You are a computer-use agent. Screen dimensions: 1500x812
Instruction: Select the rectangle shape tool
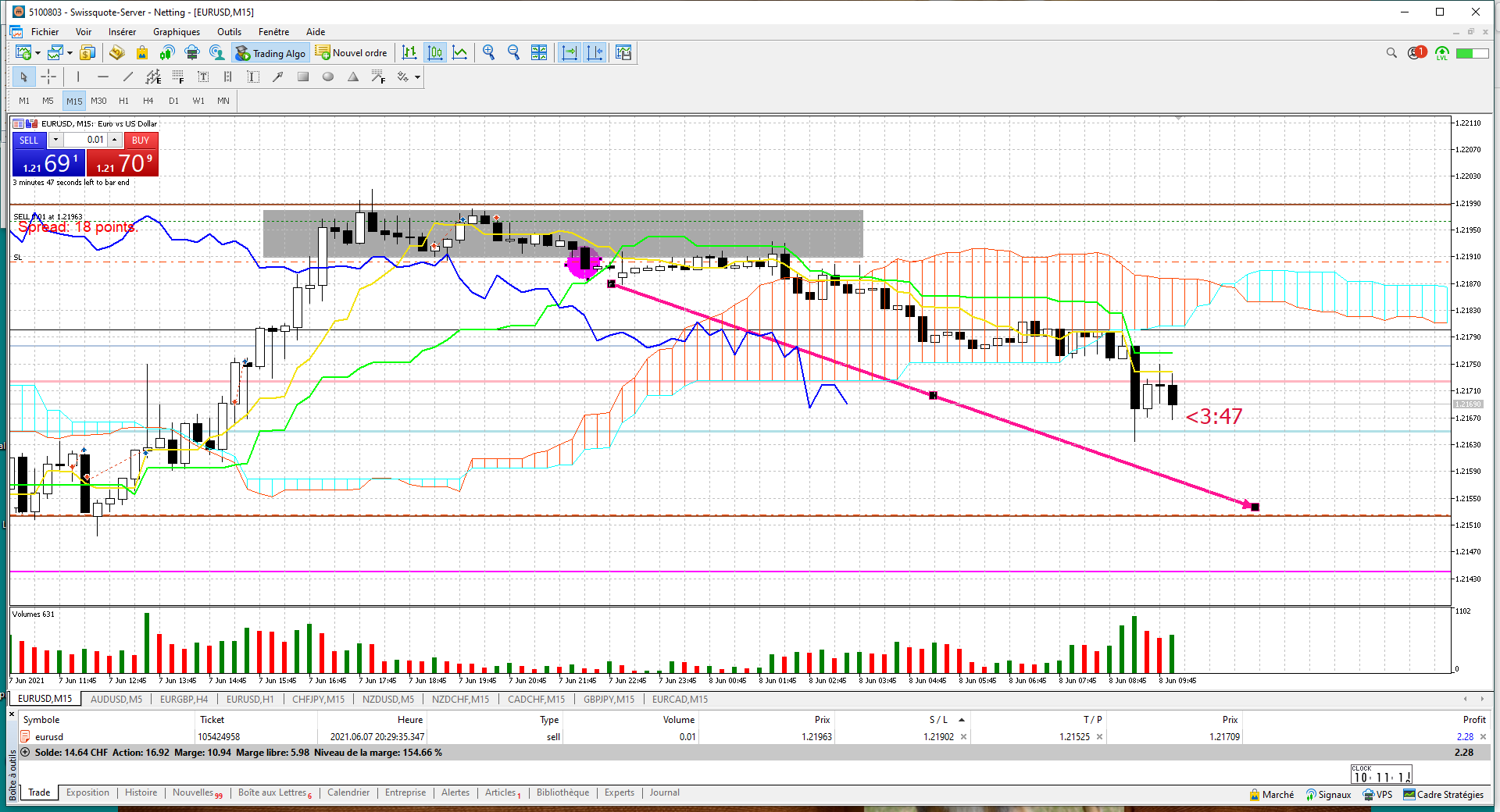click(x=303, y=77)
